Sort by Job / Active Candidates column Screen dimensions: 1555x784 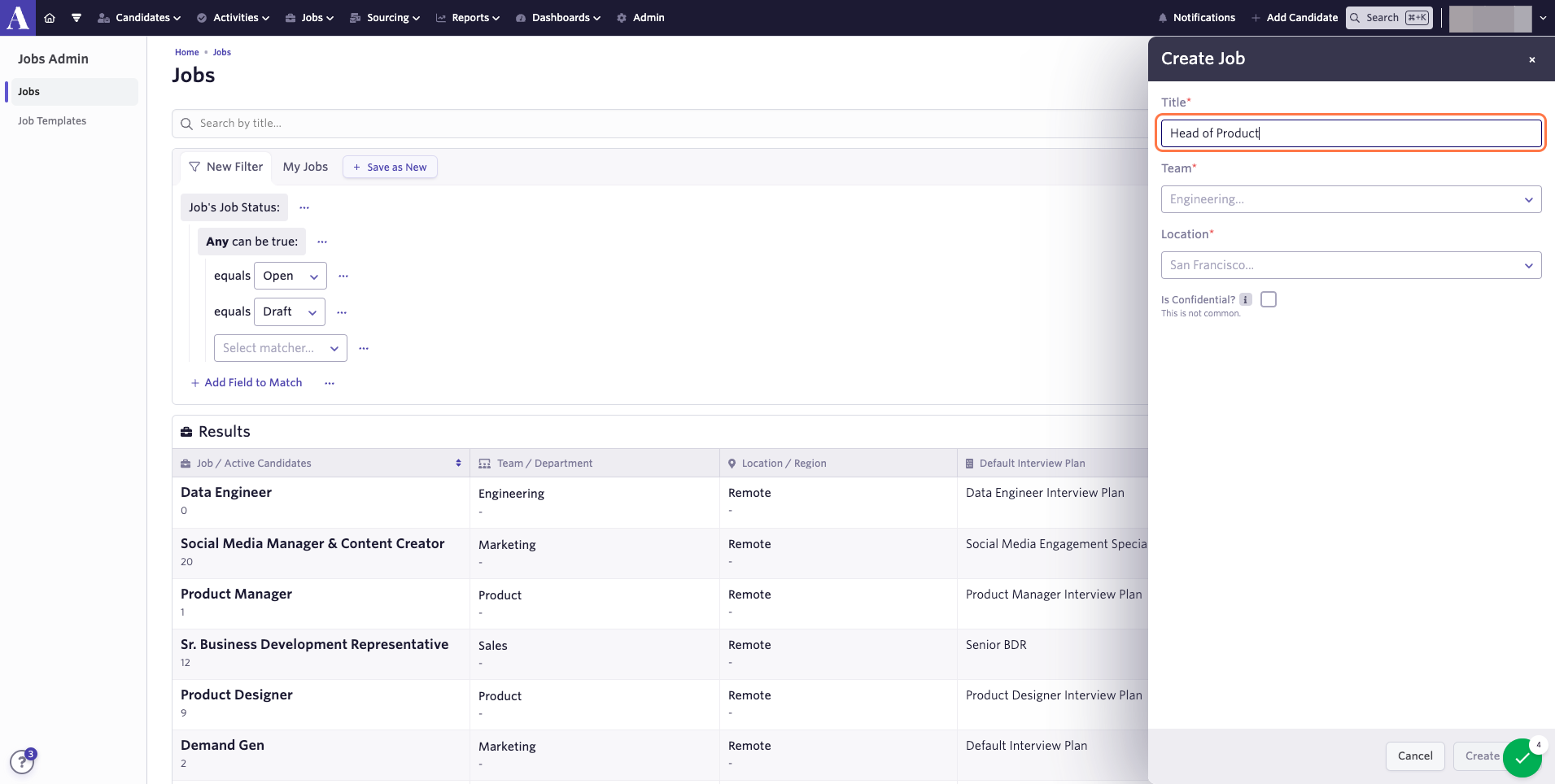[x=458, y=463]
